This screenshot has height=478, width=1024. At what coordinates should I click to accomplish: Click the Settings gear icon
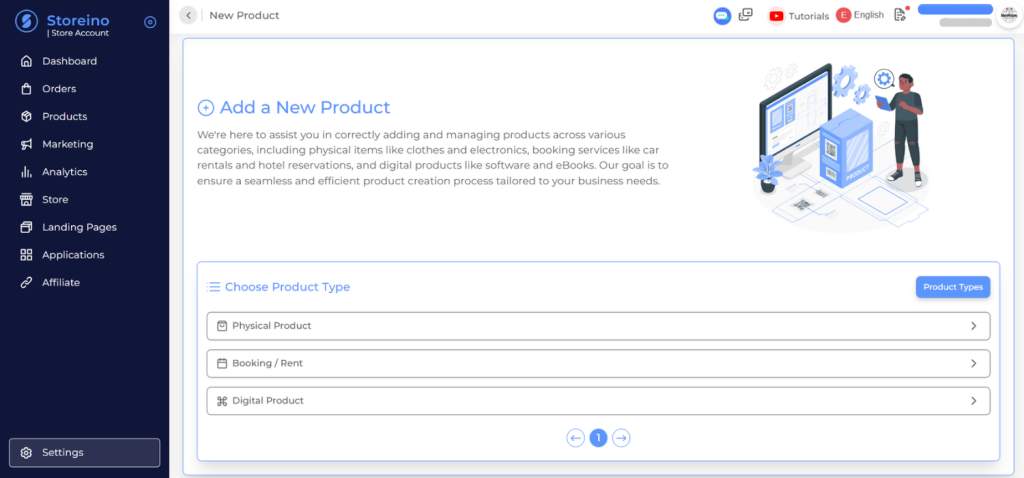[26, 453]
